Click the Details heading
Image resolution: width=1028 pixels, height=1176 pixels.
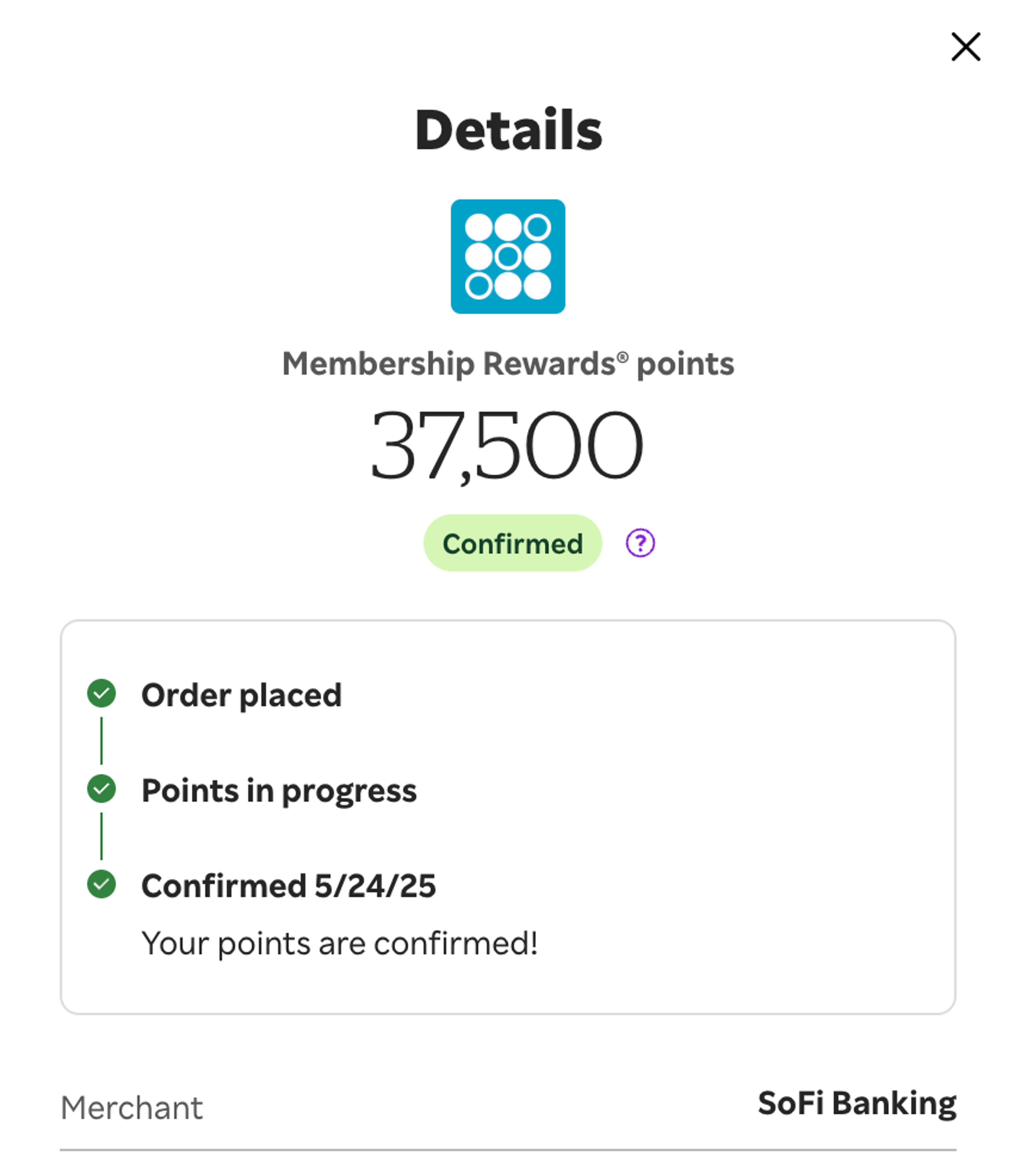point(508,130)
